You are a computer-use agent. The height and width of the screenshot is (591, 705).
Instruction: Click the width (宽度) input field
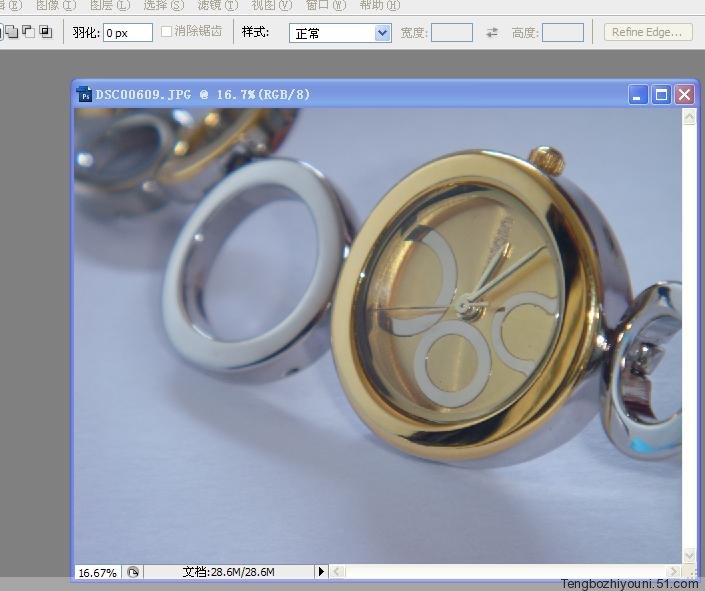tap(451, 33)
